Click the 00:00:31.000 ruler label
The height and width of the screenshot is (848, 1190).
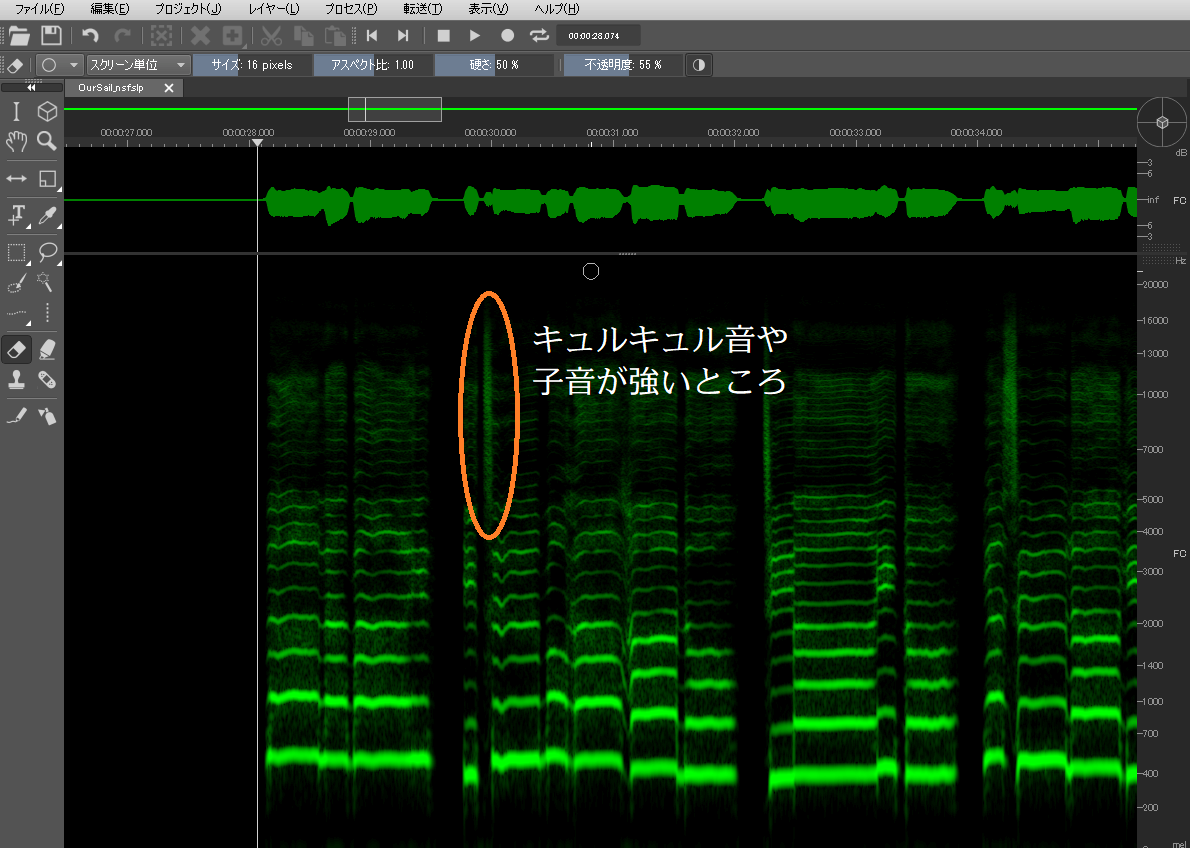pyautogui.click(x=612, y=132)
